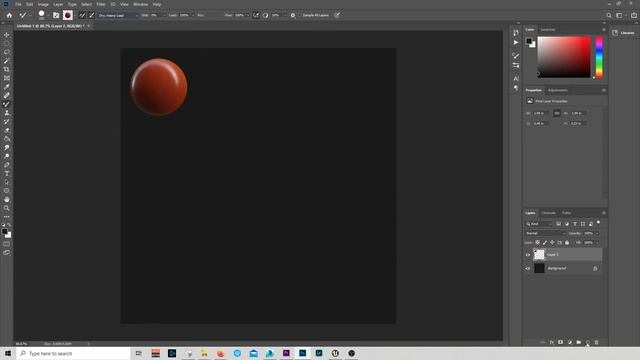Open the Opacity slider dropdown arrow
Image resolution: width=640 pixels, height=360 pixels.
pos(597,233)
